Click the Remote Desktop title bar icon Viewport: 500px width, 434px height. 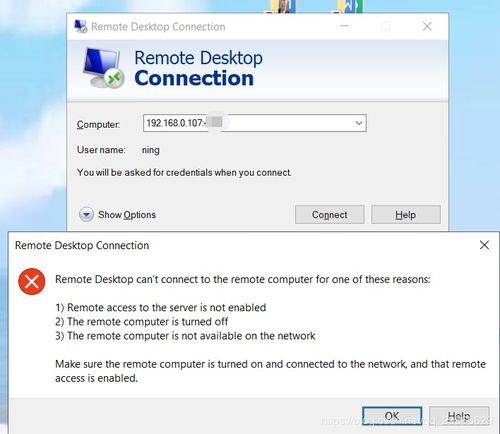click(81, 26)
